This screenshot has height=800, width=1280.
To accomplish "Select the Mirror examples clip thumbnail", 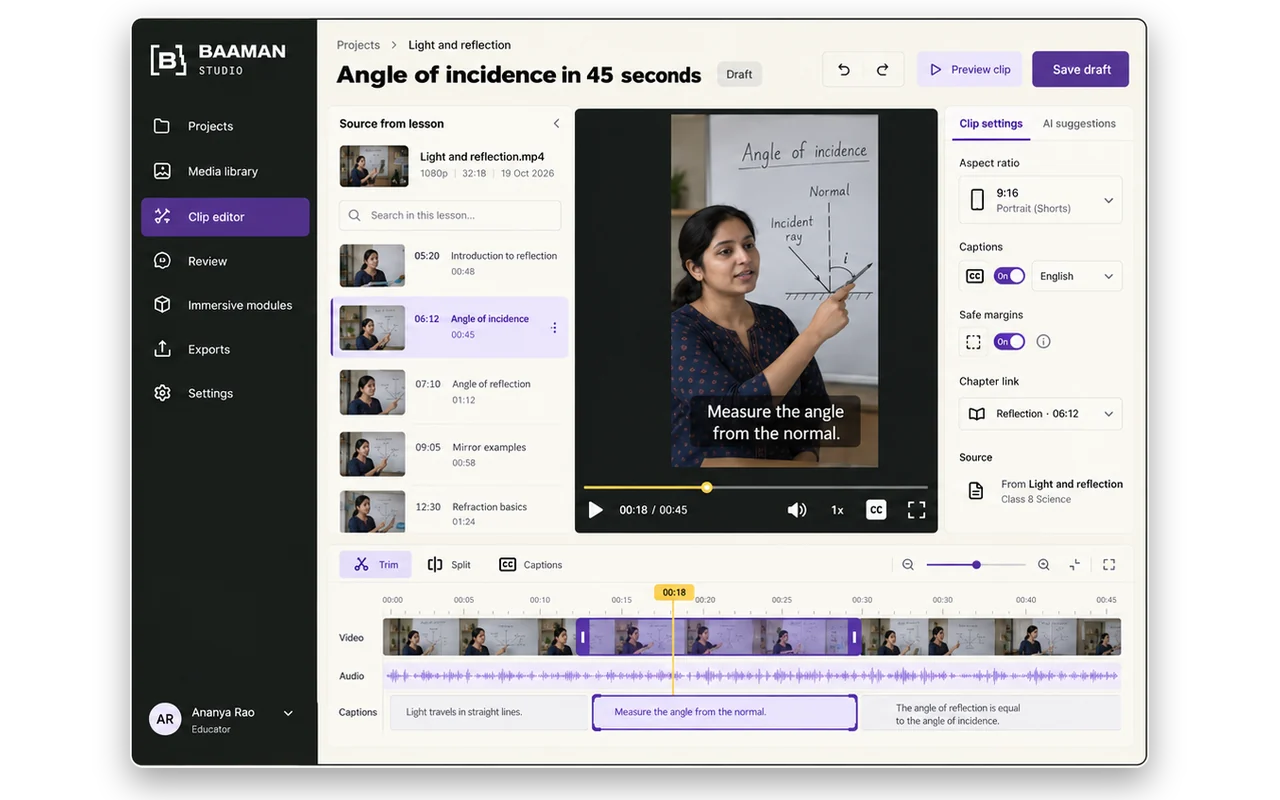I will pos(372,454).
